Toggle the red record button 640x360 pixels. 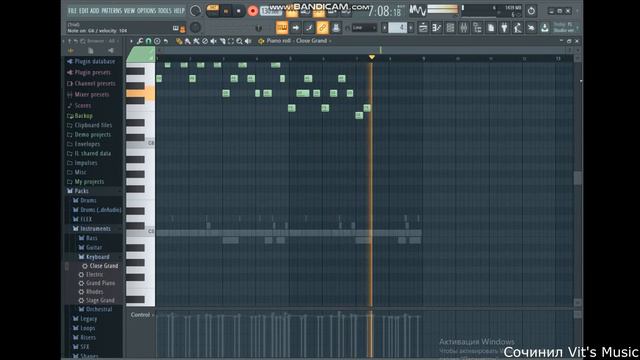click(253, 11)
